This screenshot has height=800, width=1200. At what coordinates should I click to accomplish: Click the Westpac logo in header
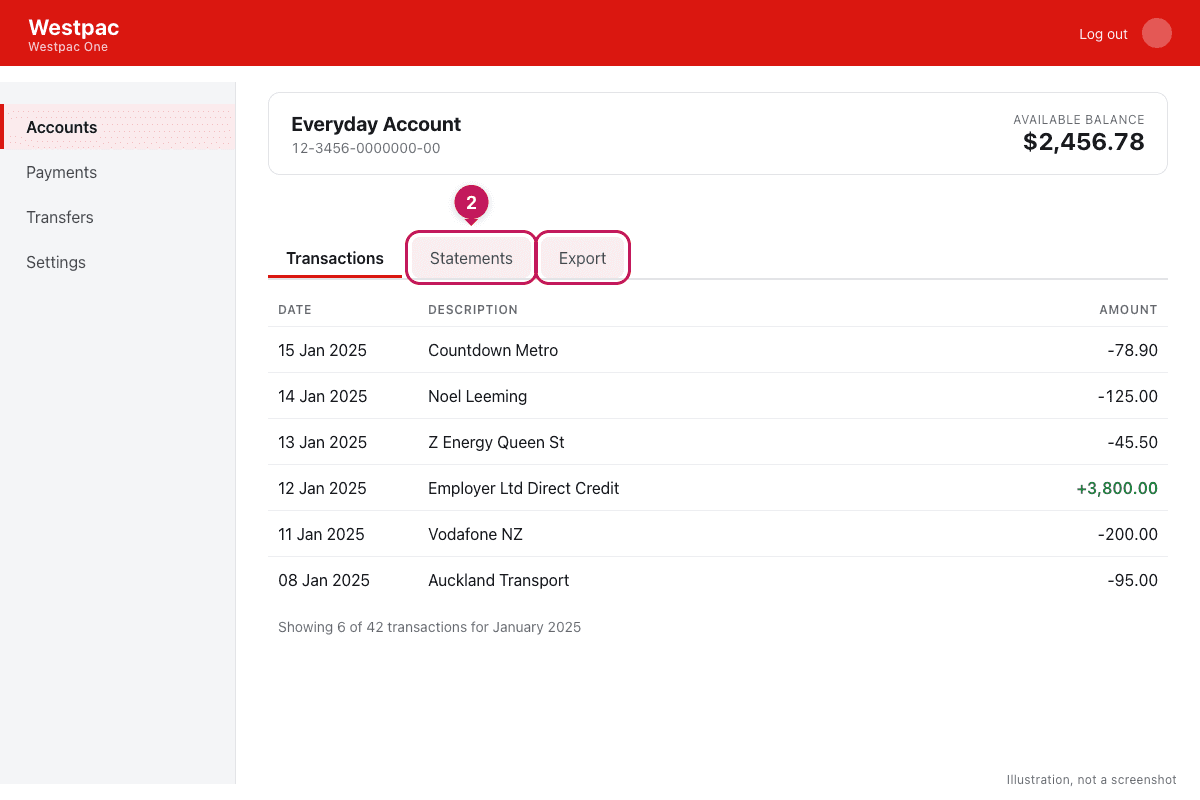pos(73,28)
